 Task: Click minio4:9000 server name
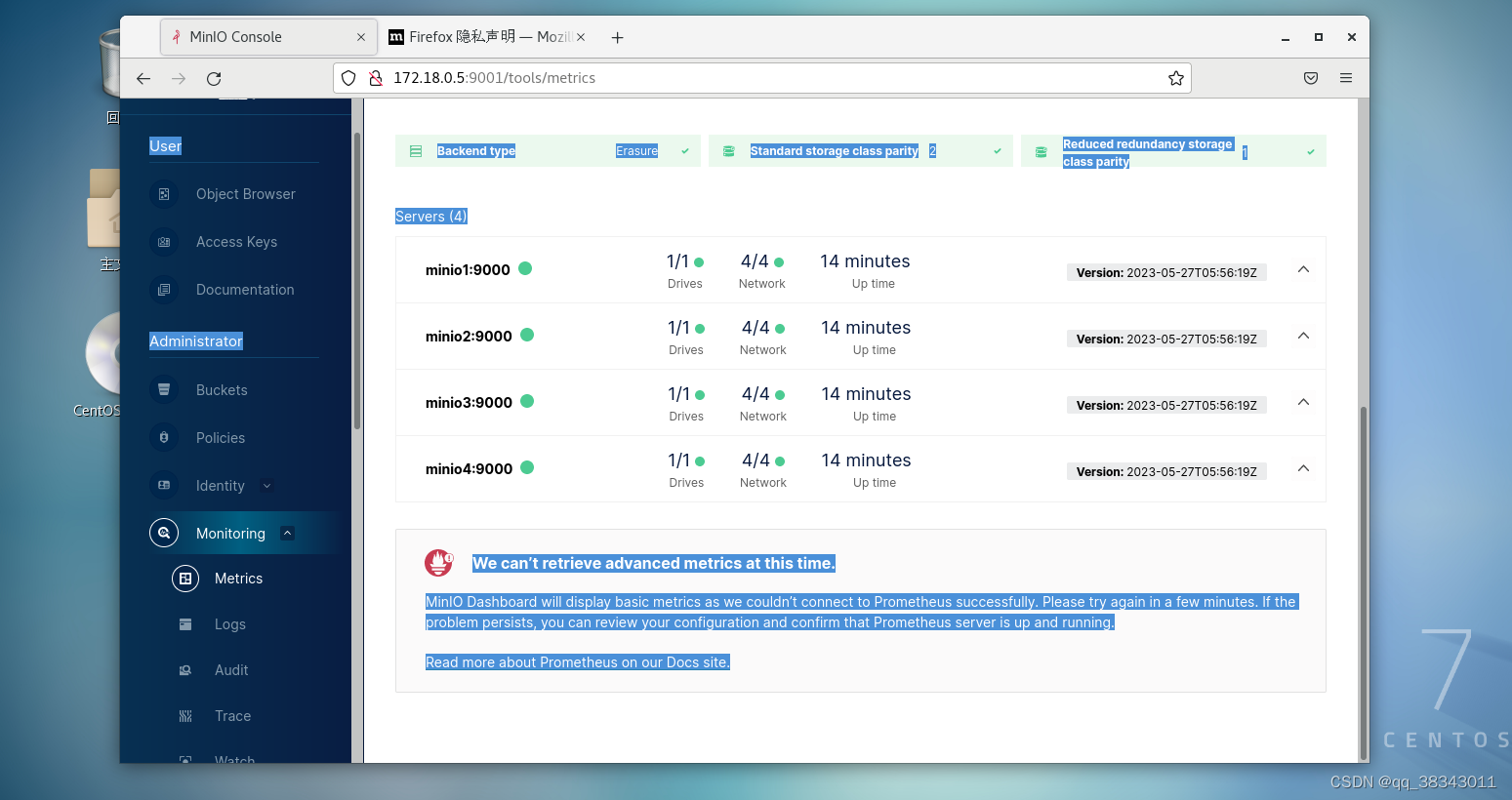tap(469, 469)
